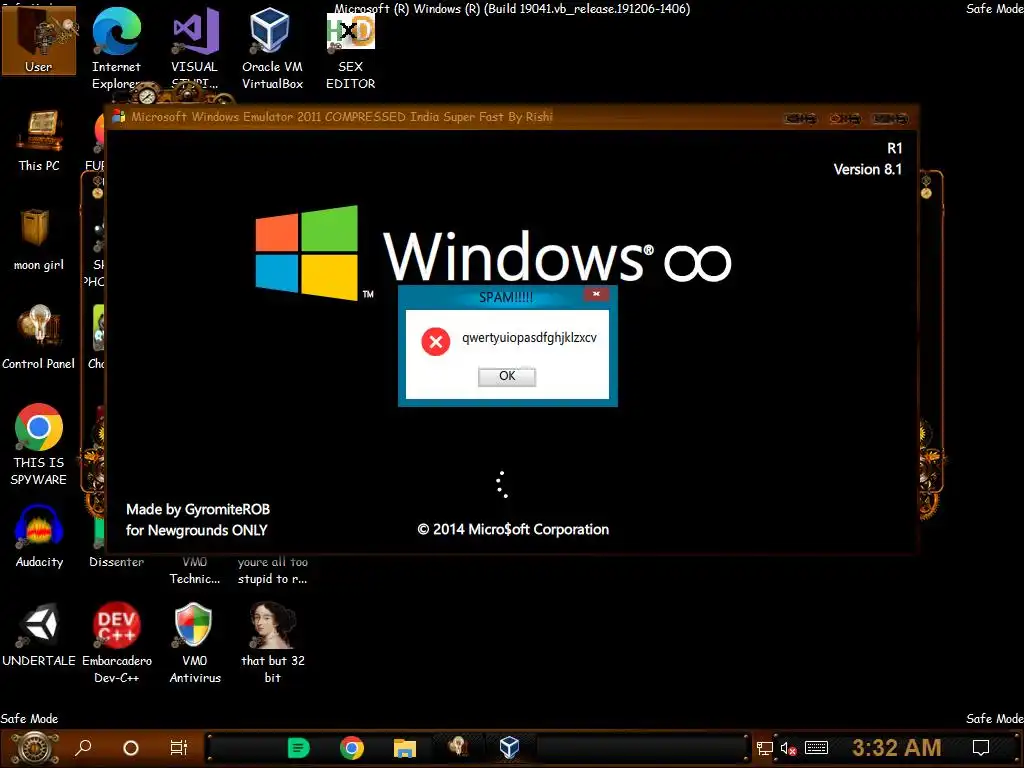Click '© 2014 Micro$oft Corporation' text
Image resolution: width=1024 pixels, height=768 pixels.
[513, 530]
